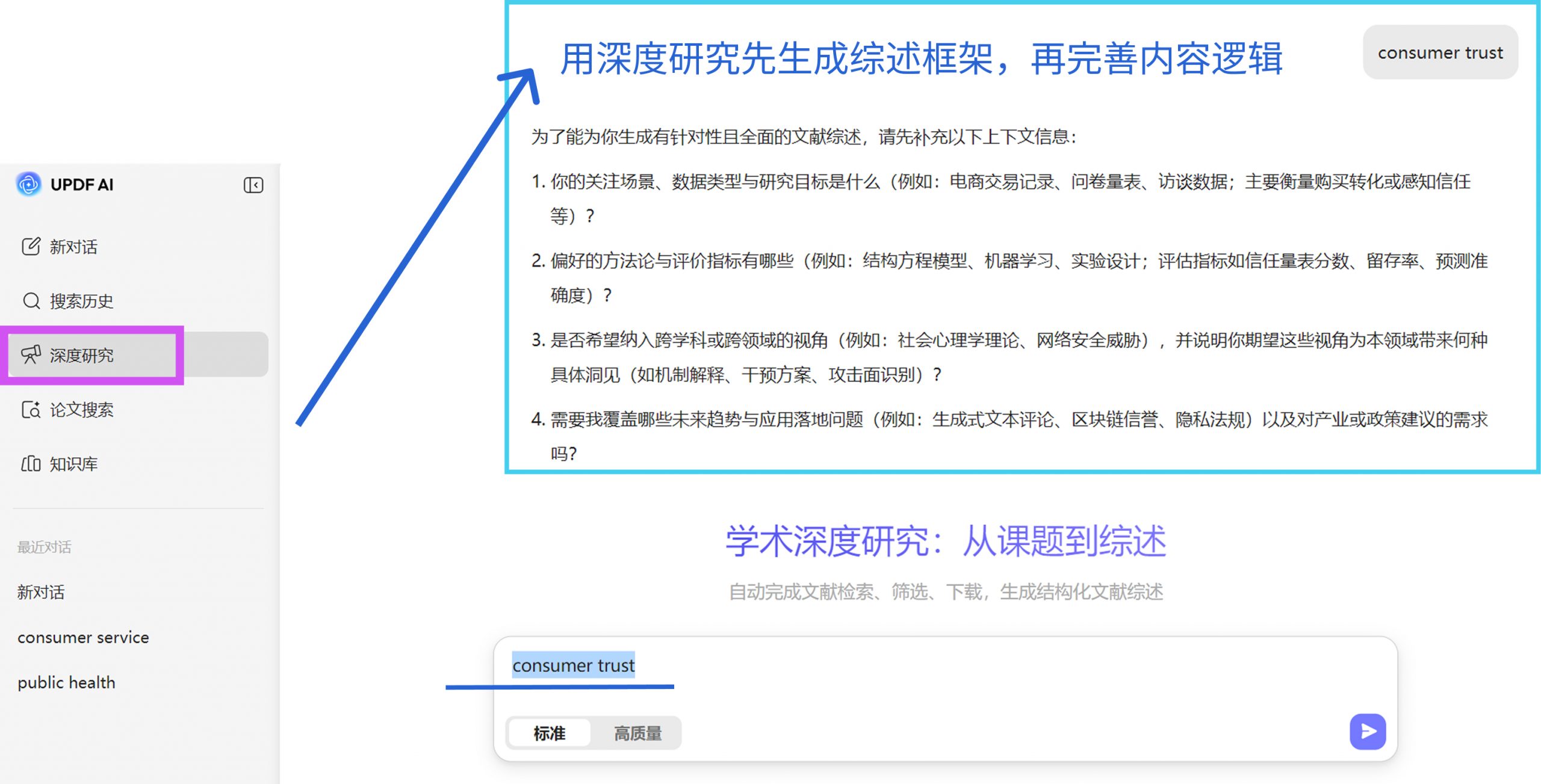Click the 深度研究 telescope icon
Viewport: 1541px width, 784px height.
pyautogui.click(x=31, y=355)
